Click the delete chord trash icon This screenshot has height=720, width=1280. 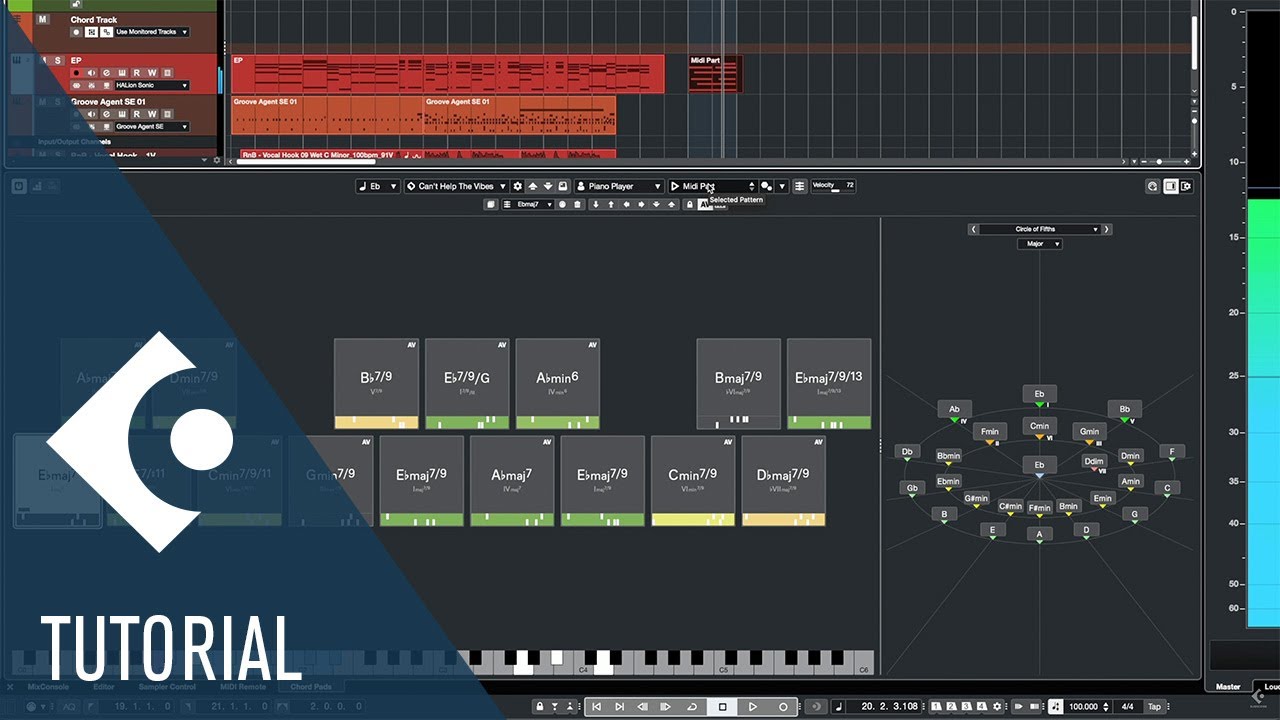578,204
